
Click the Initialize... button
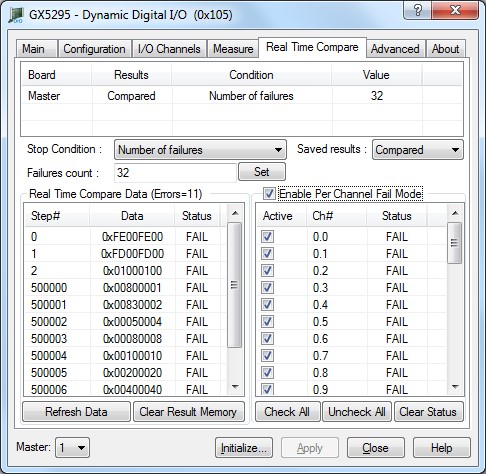coord(244,448)
